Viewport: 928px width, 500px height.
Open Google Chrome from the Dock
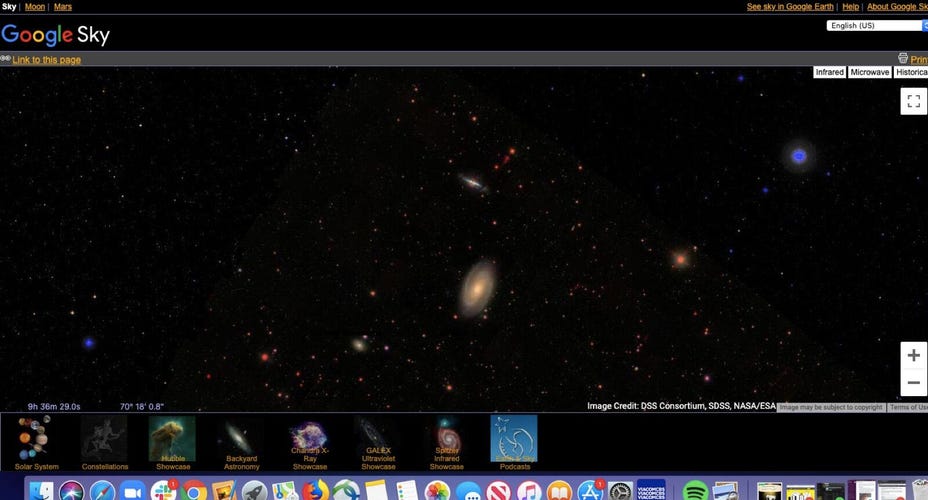coord(193,491)
